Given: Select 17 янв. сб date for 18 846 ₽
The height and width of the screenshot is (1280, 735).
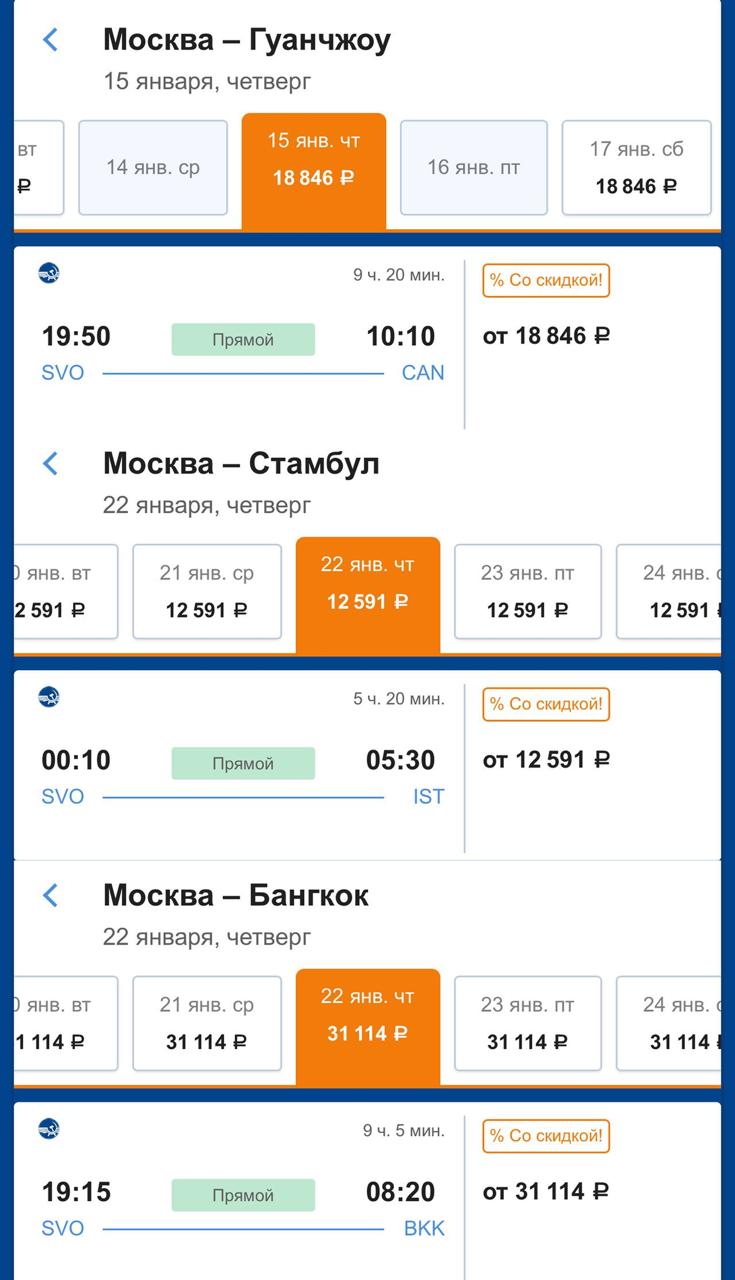Looking at the screenshot, I should pos(637,168).
